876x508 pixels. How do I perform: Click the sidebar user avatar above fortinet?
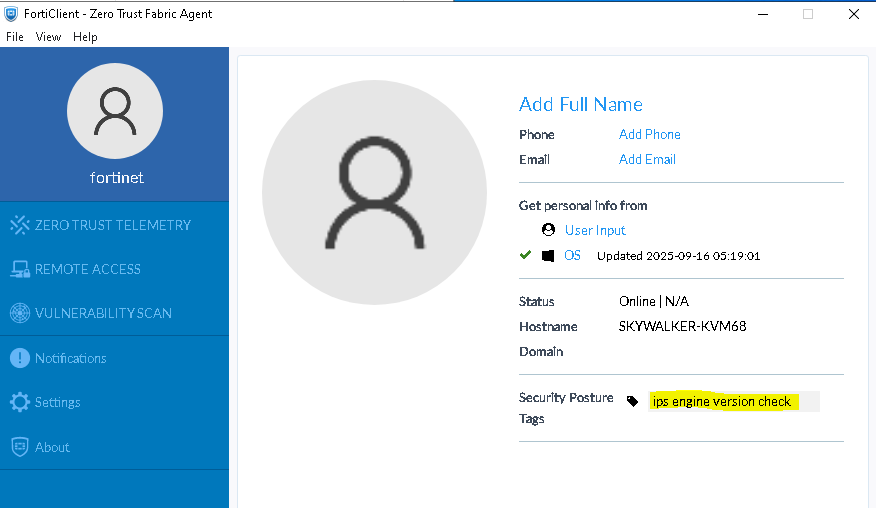point(115,111)
